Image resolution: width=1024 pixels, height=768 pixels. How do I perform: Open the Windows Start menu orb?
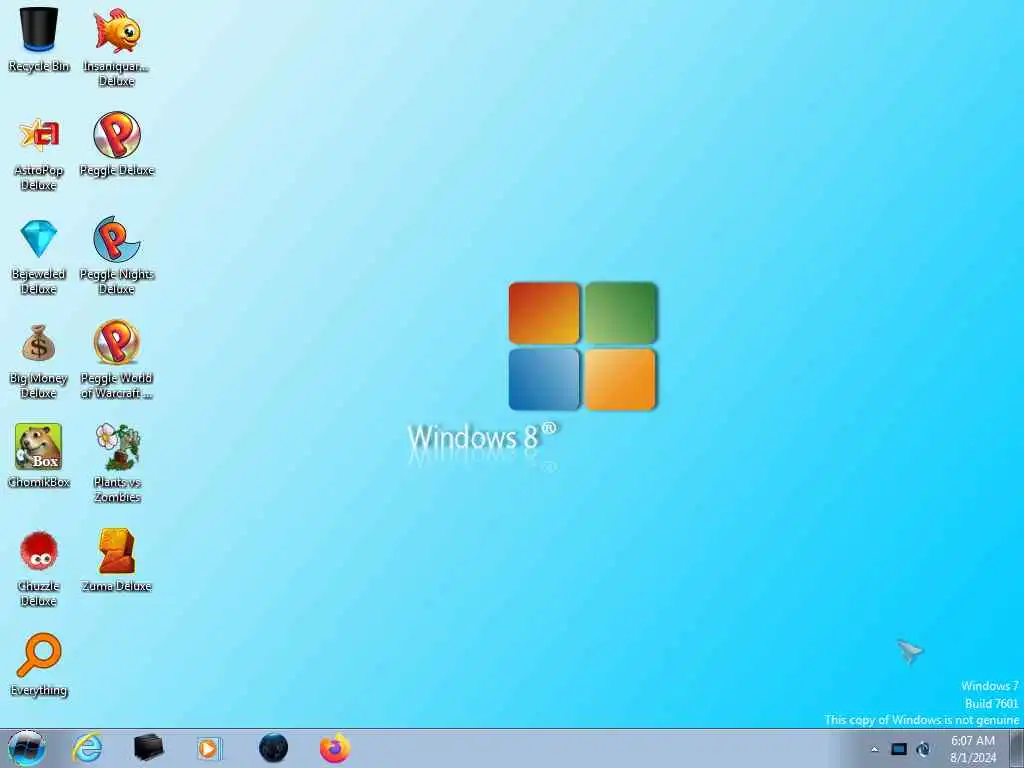[x=27, y=748]
